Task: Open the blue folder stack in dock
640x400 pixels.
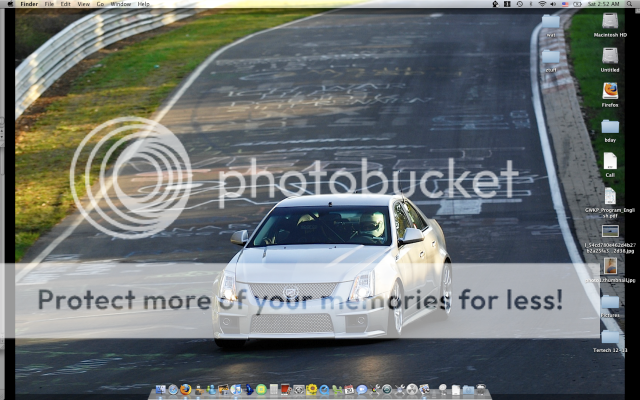Action: [468, 390]
